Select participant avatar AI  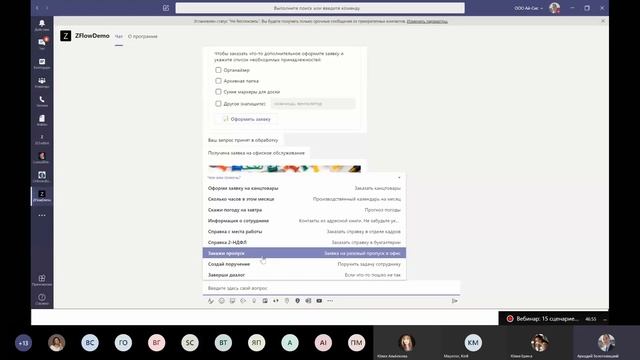tap(323, 343)
